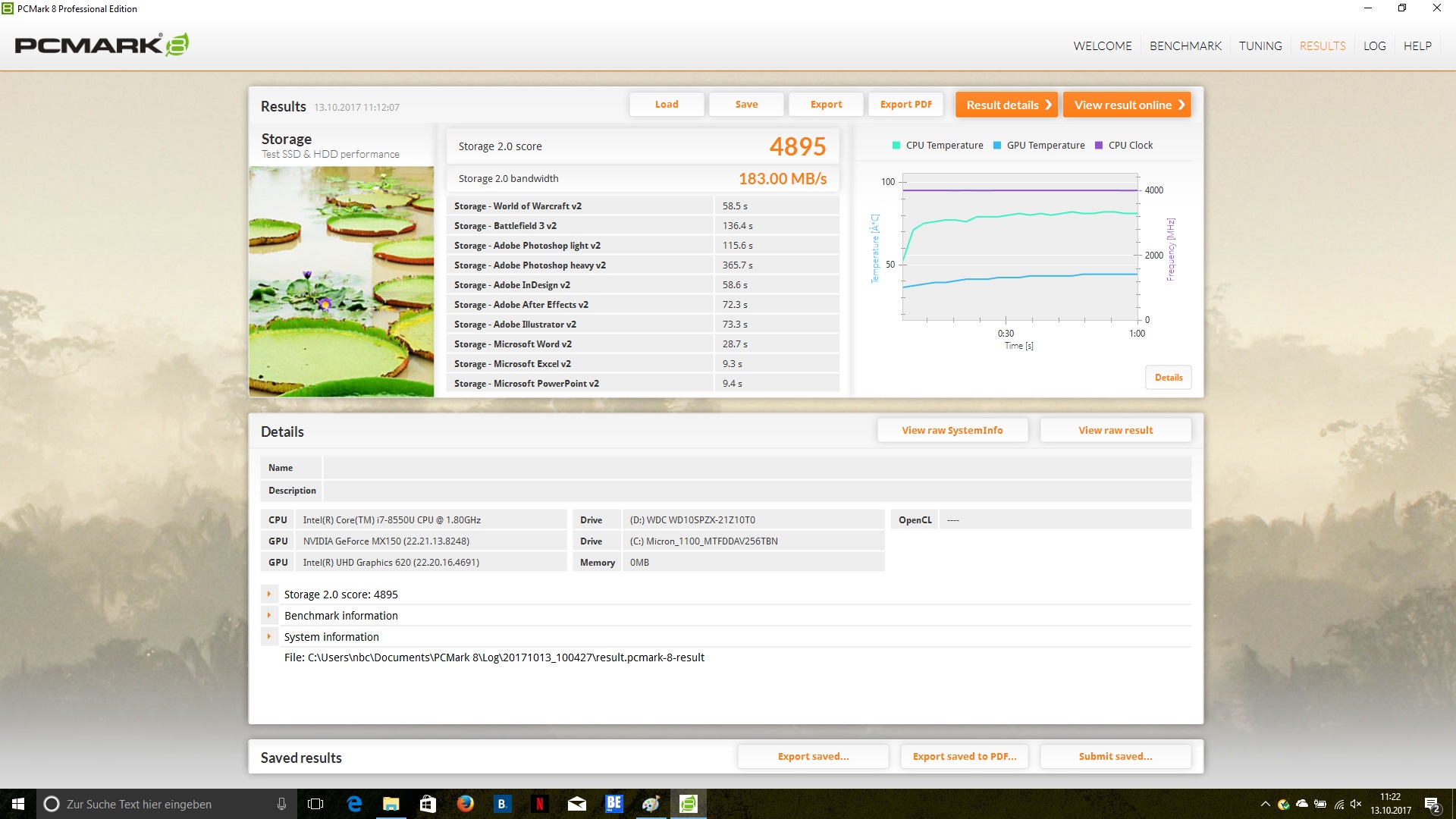Open Microsoft Store taskbar icon
Screen dimensions: 1456x819
point(428,804)
